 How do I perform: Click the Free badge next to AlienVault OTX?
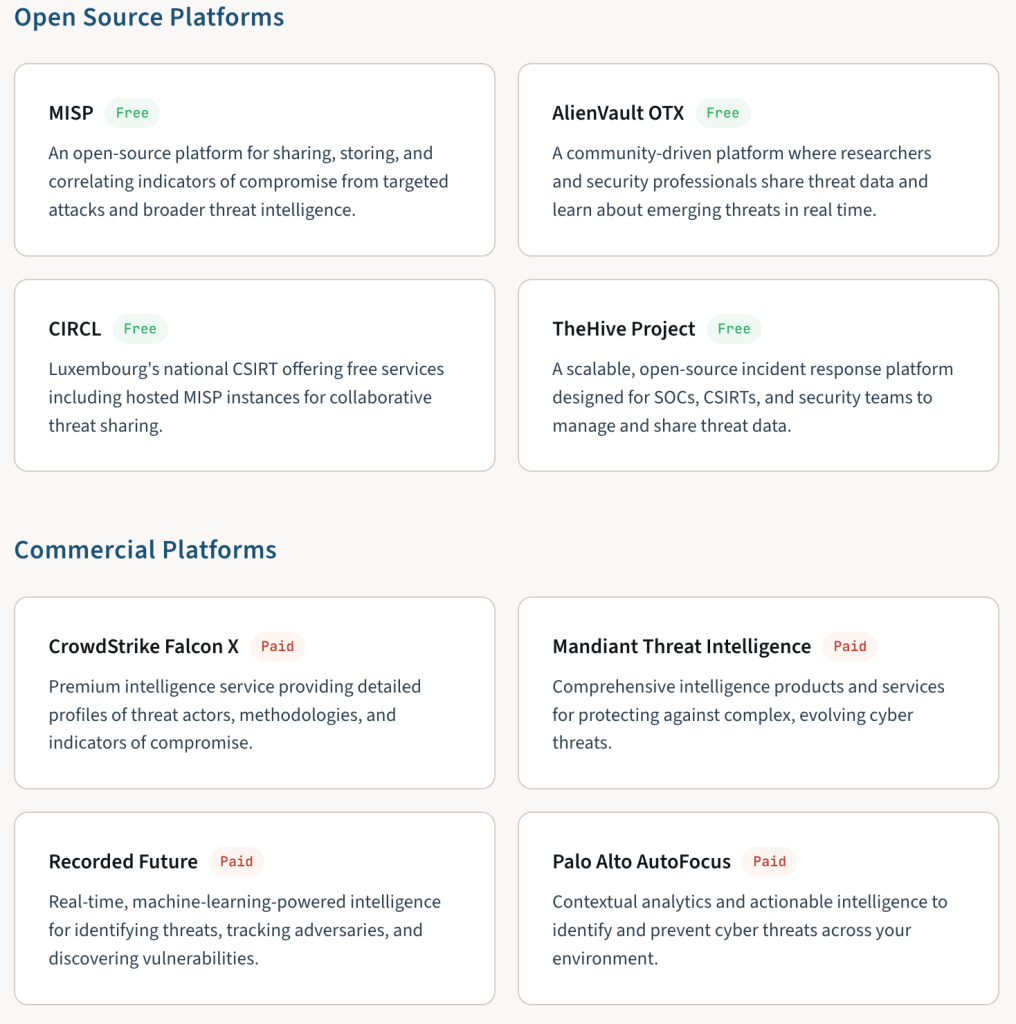[722, 113]
